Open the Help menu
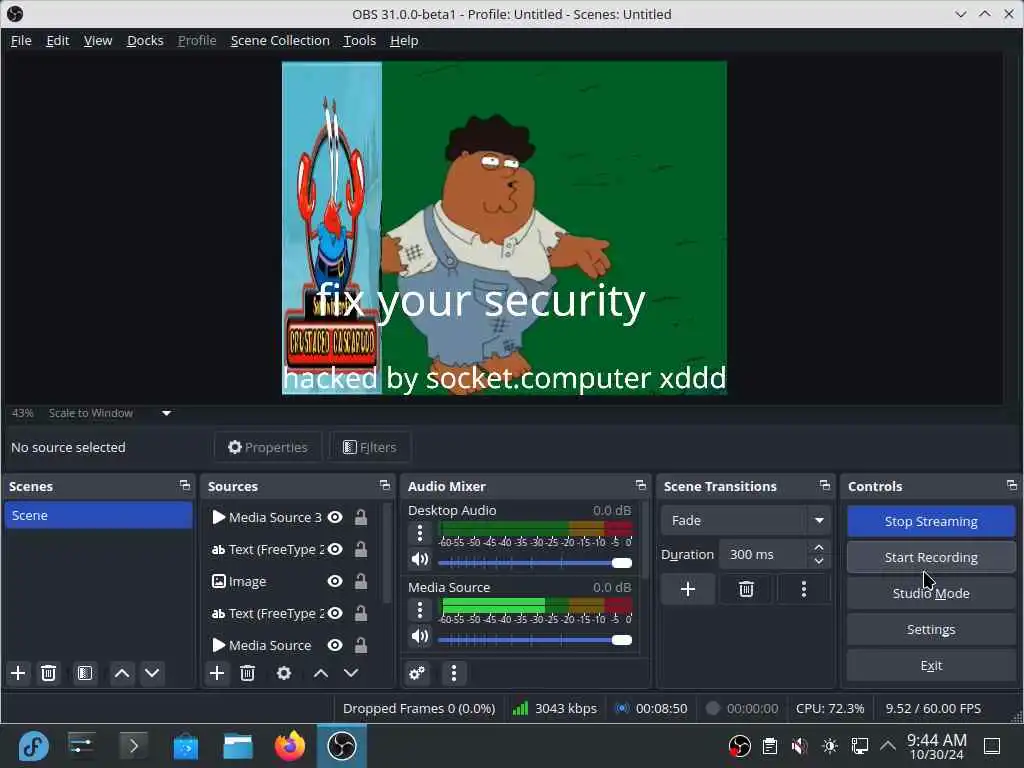The height and width of the screenshot is (768, 1024). pyautogui.click(x=404, y=40)
